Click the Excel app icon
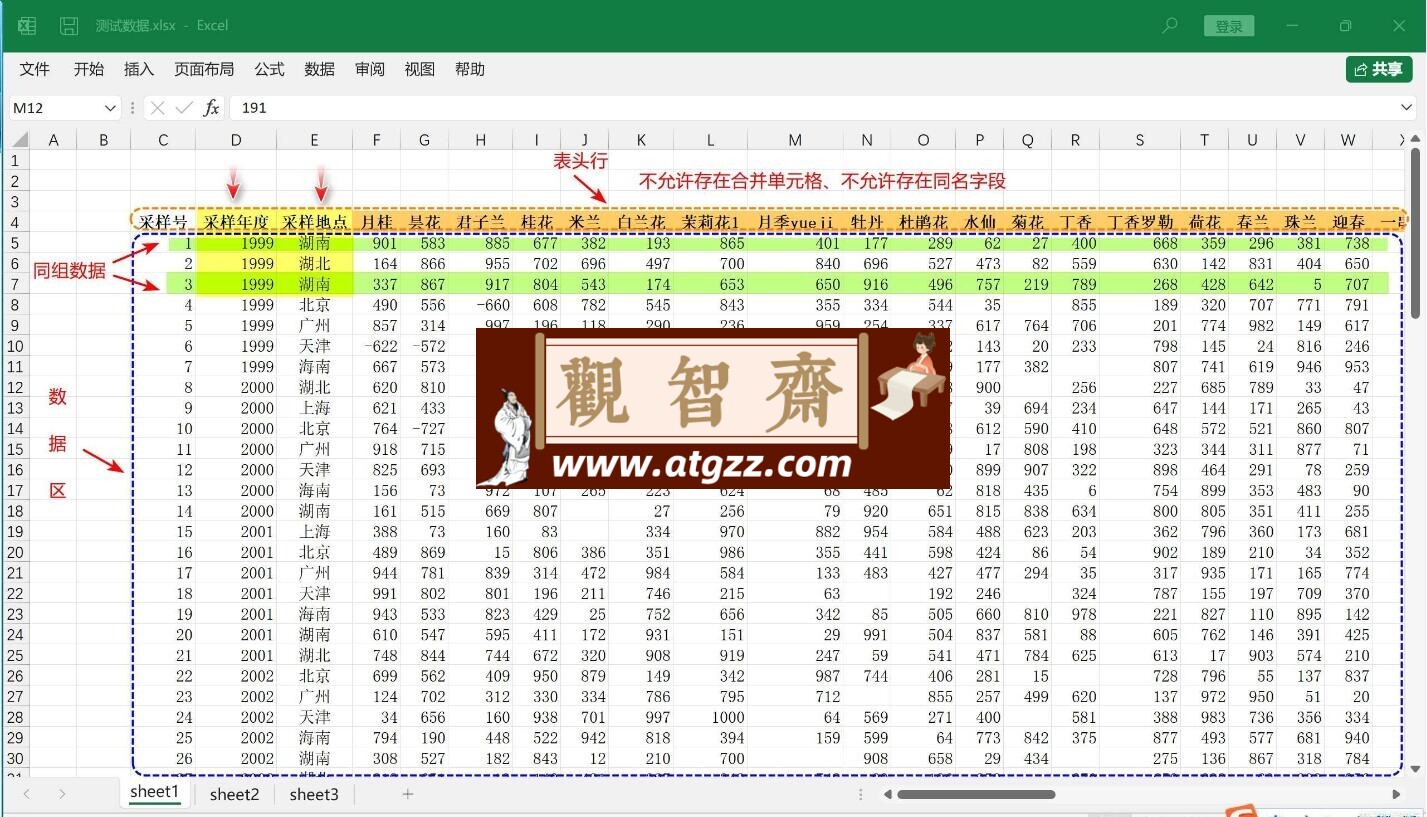Viewport: 1427px width, 817px height. tap(26, 26)
